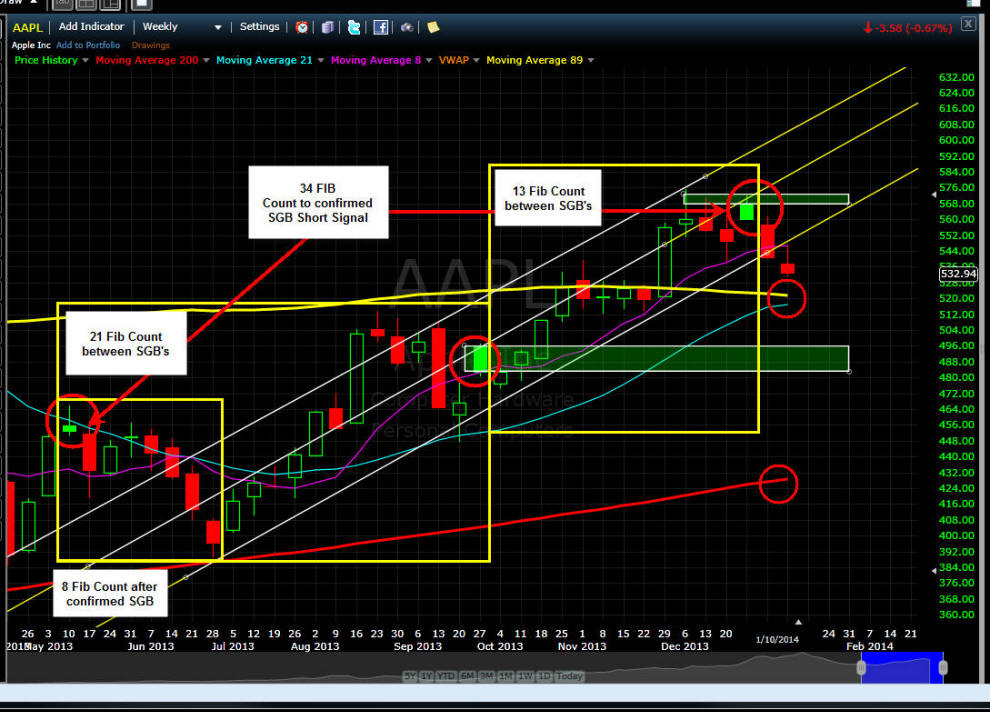Set range to 1Y
The height and width of the screenshot is (712, 990).
tap(427, 676)
